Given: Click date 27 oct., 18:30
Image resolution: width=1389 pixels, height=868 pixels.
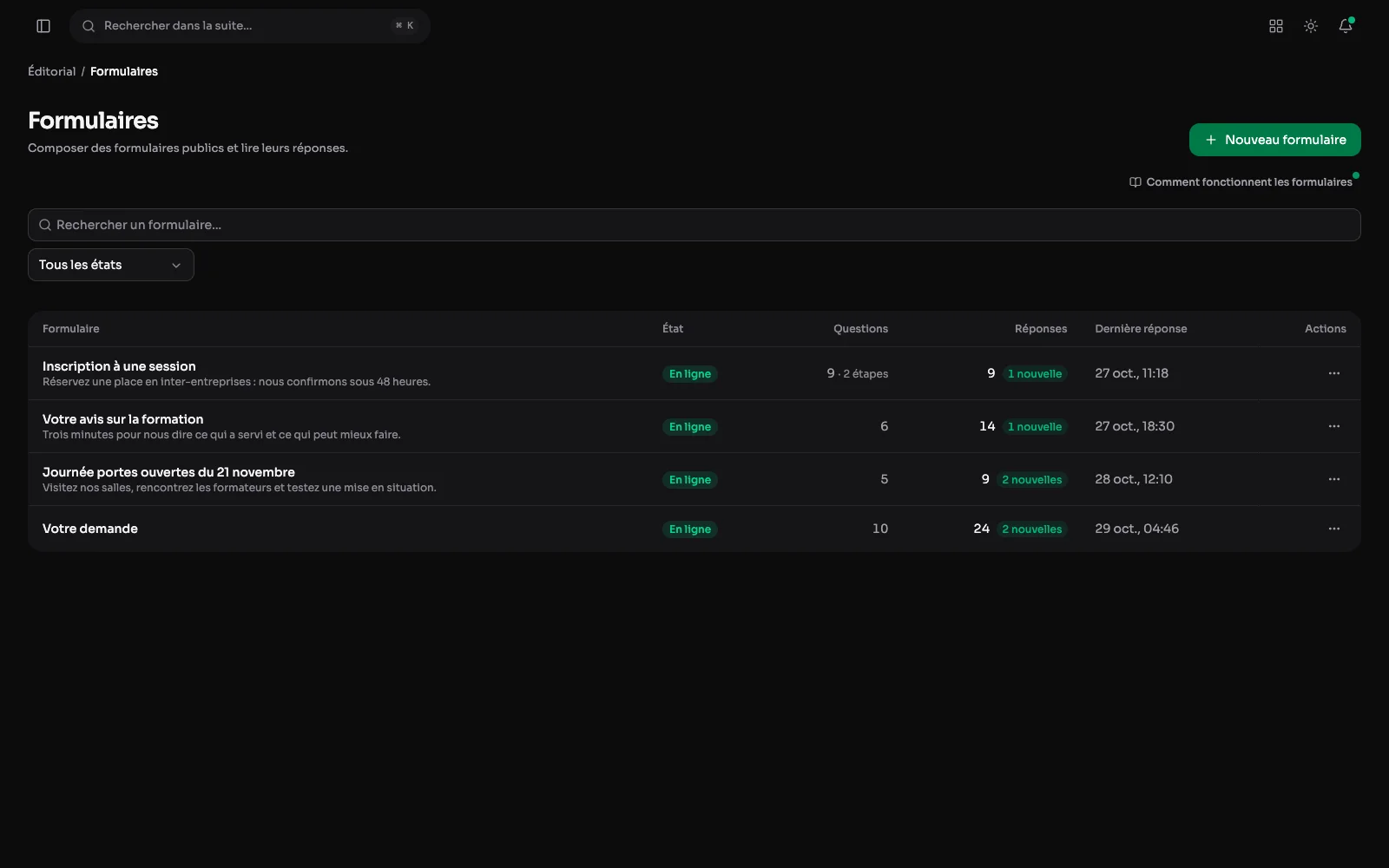Looking at the screenshot, I should point(1135,426).
